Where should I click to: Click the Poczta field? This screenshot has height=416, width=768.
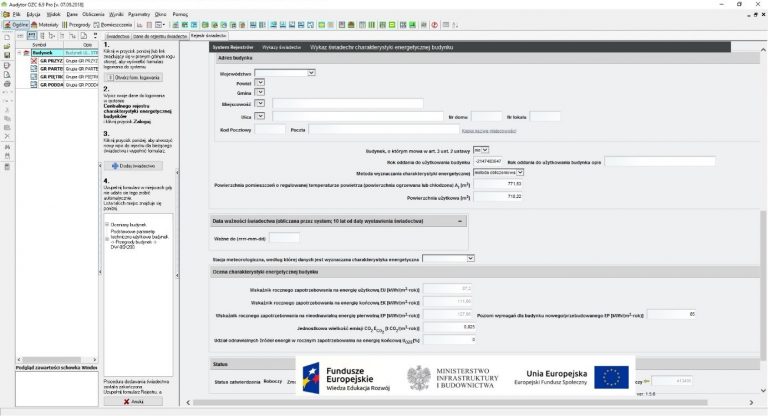click(x=384, y=130)
